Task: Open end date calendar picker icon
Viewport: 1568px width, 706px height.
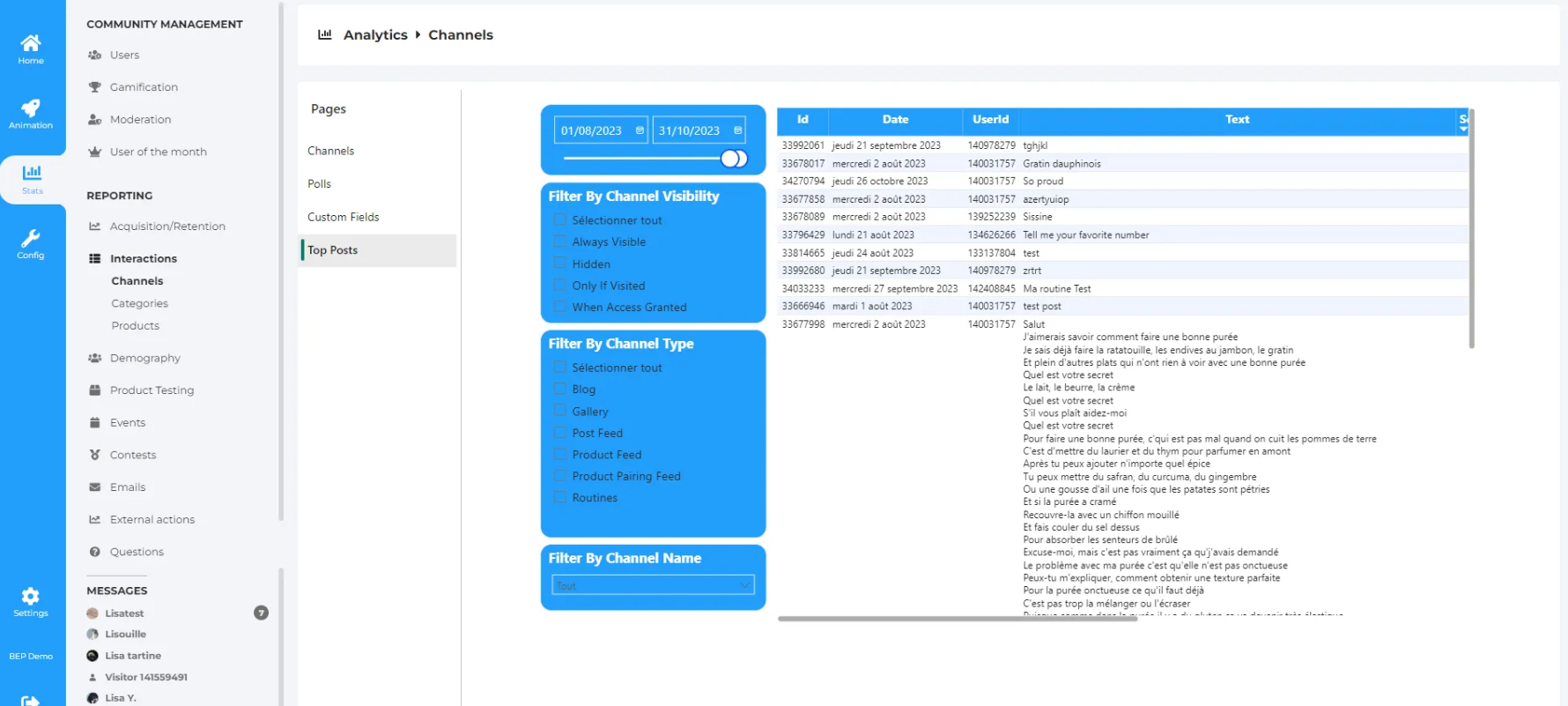Action: click(737, 130)
